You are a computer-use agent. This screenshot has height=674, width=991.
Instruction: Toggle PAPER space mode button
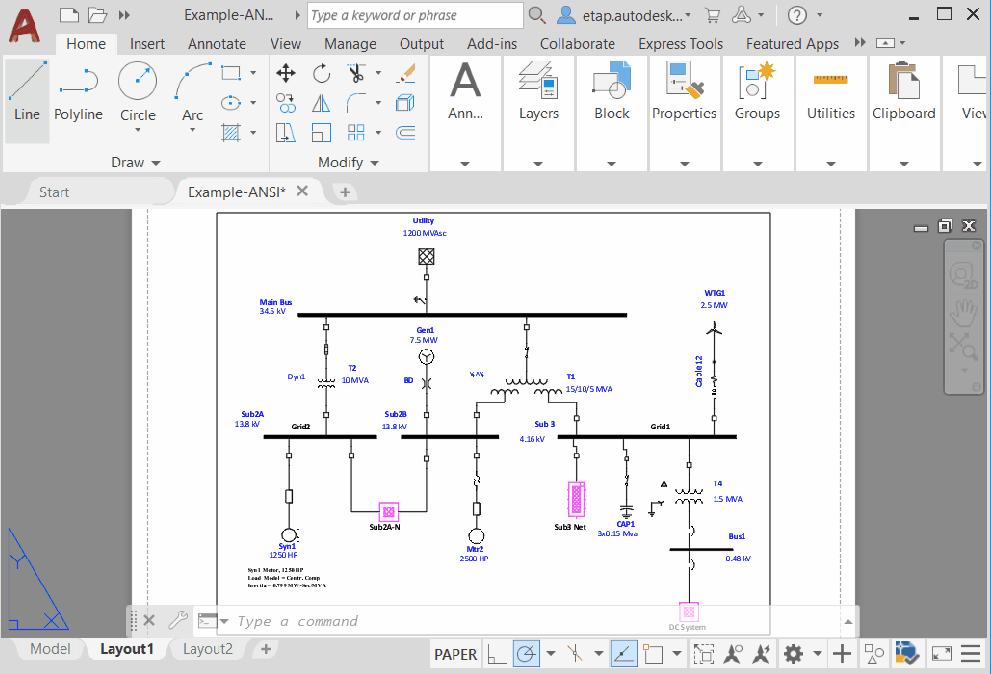click(x=455, y=654)
